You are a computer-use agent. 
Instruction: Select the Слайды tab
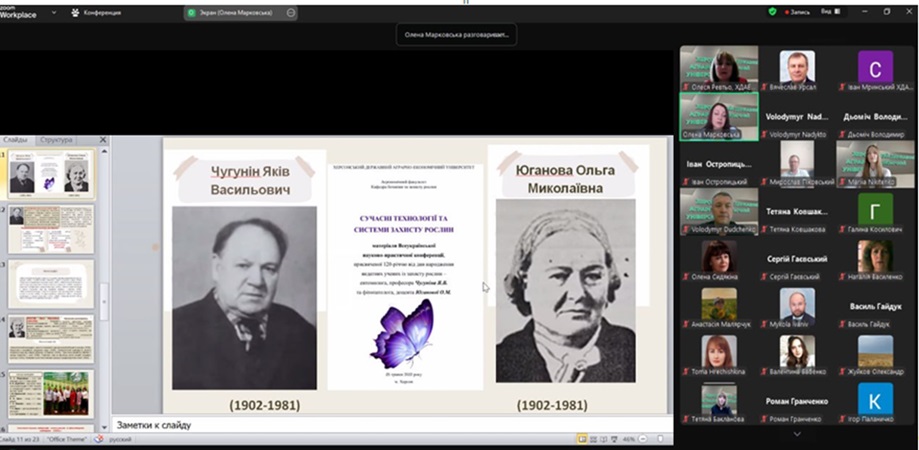pos(16,140)
